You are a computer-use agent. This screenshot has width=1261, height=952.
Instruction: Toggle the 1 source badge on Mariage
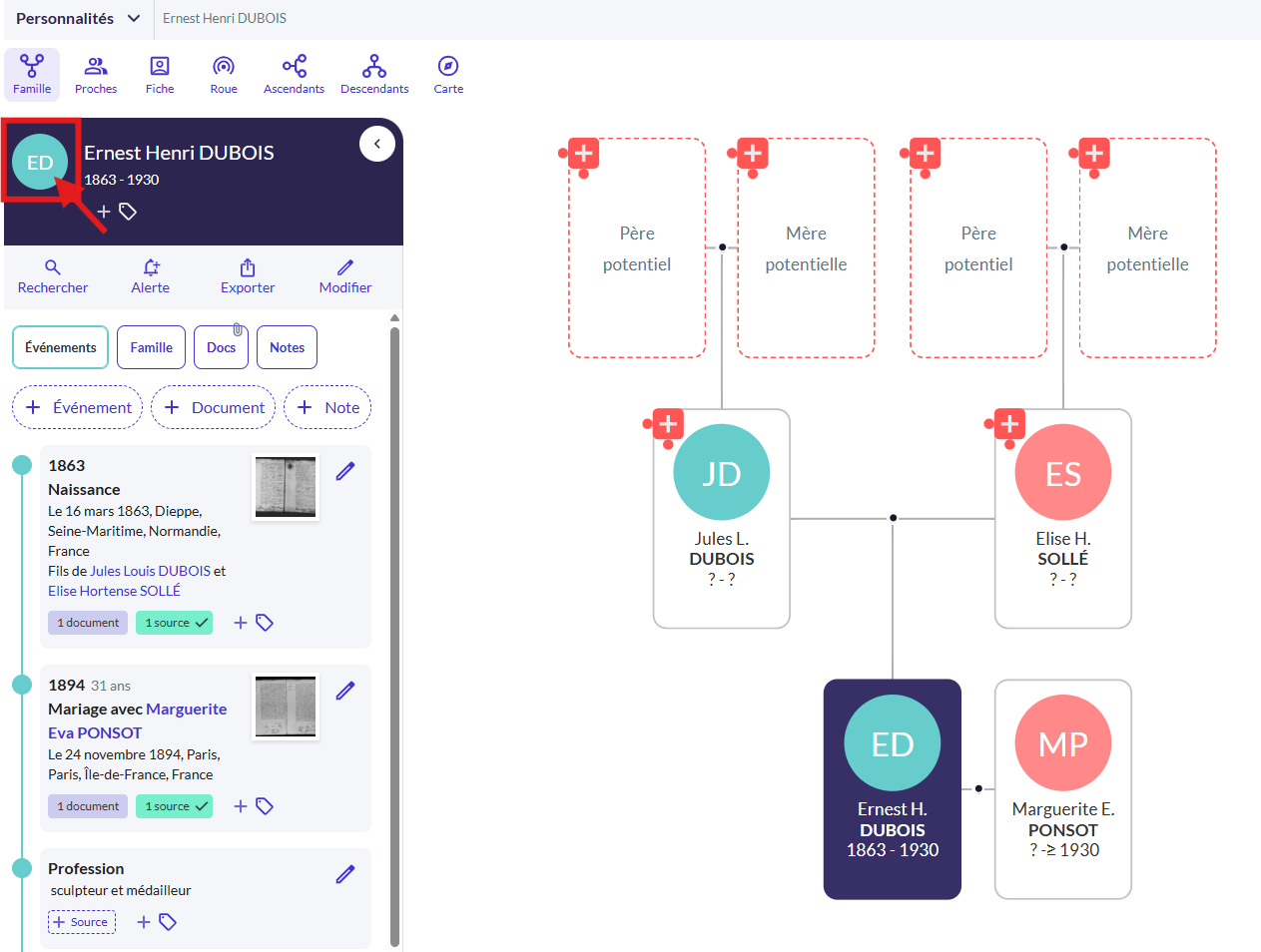coord(175,806)
